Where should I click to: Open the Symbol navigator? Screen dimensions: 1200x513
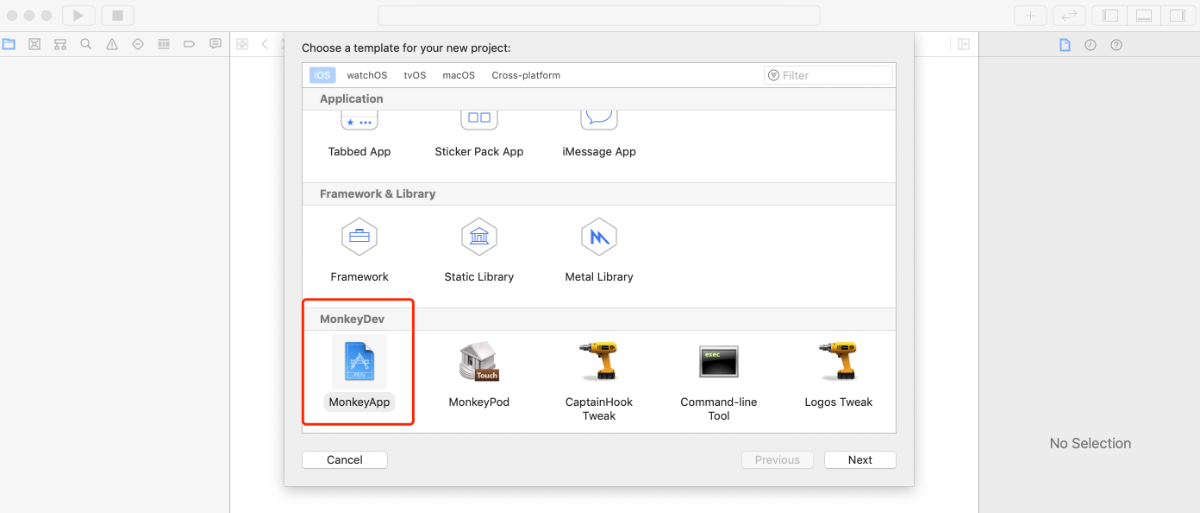tap(61, 44)
